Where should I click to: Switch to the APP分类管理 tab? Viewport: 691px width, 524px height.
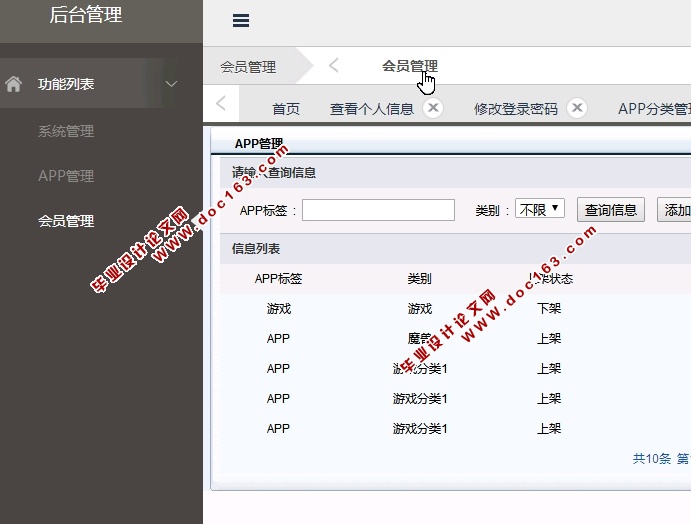(x=654, y=108)
